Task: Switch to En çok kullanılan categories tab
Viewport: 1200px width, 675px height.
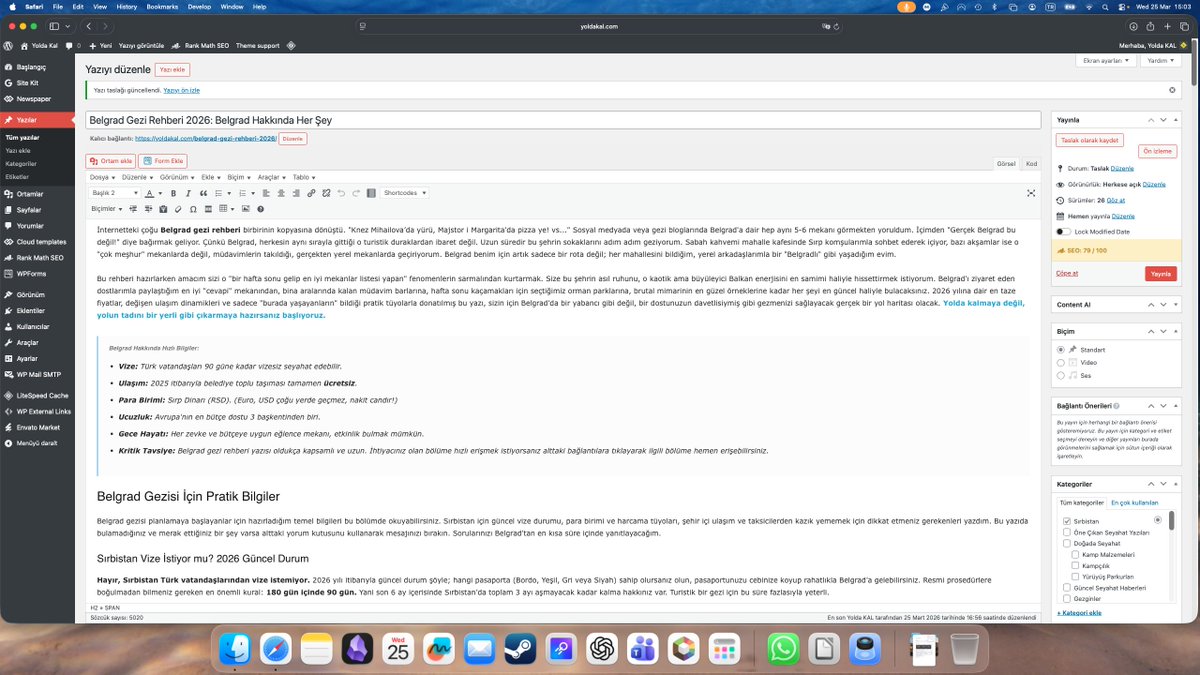Action: click(x=1134, y=503)
